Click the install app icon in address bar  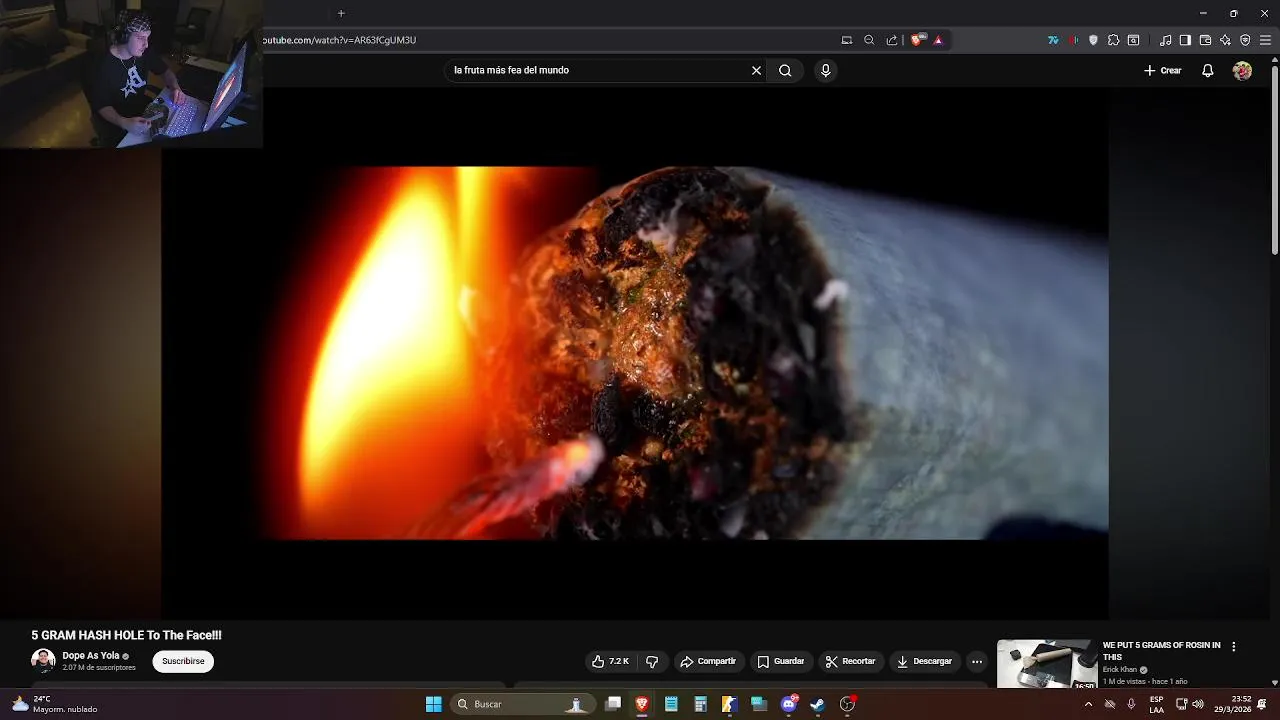[x=847, y=40]
